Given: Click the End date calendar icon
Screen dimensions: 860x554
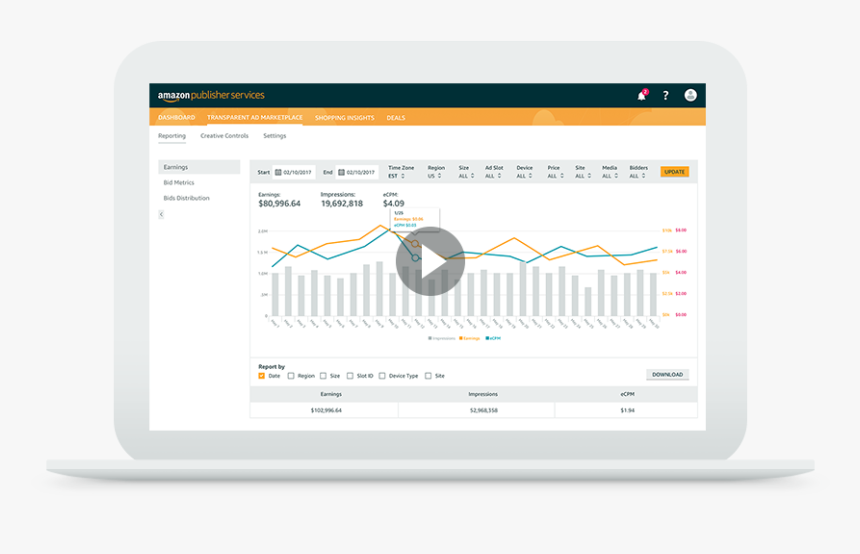Looking at the screenshot, I should [x=341, y=172].
